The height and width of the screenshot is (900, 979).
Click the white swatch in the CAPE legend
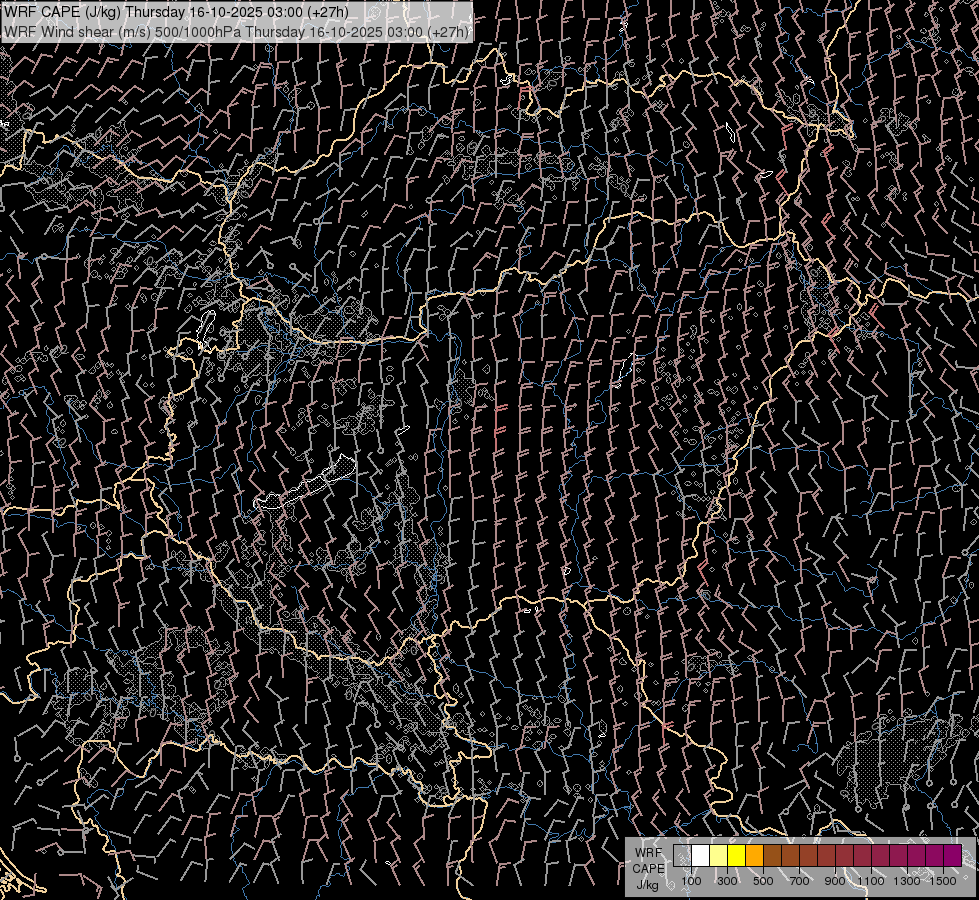(700, 856)
